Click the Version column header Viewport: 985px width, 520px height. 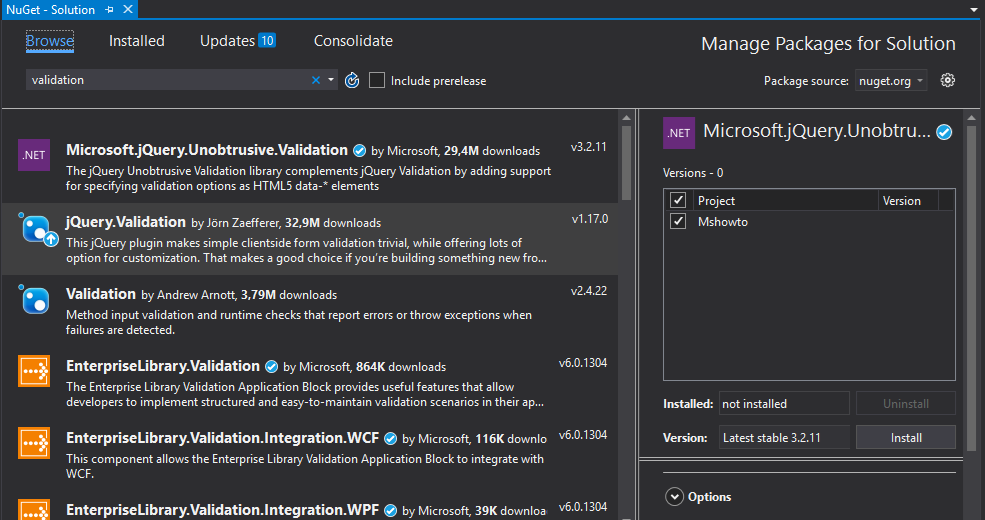(908, 200)
